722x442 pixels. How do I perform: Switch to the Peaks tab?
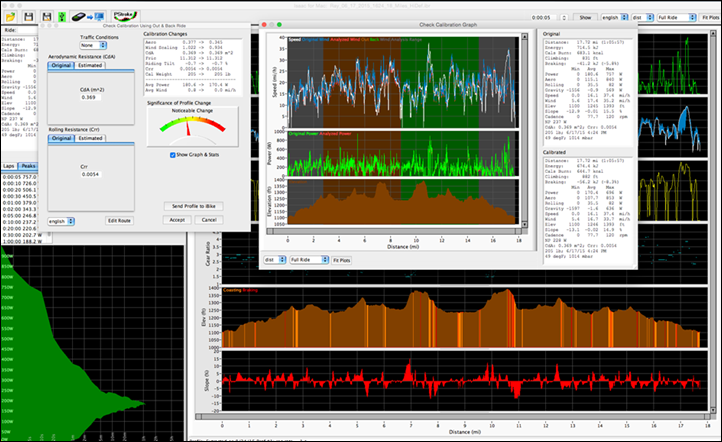28,166
